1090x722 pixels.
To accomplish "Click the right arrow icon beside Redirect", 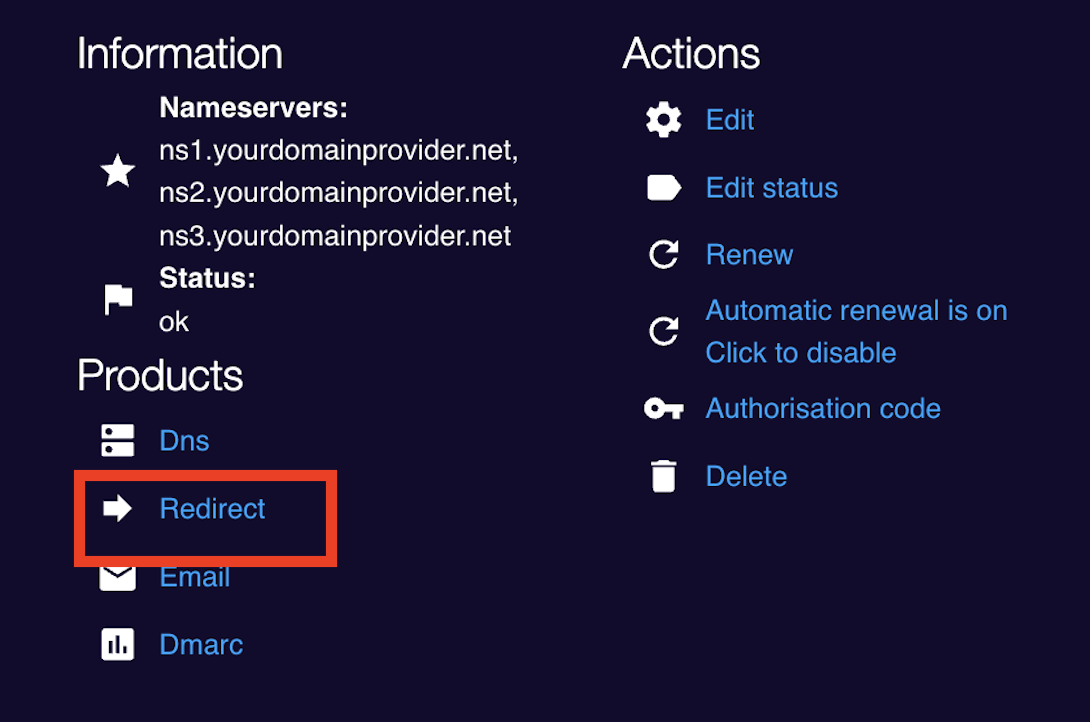I will tap(117, 508).
